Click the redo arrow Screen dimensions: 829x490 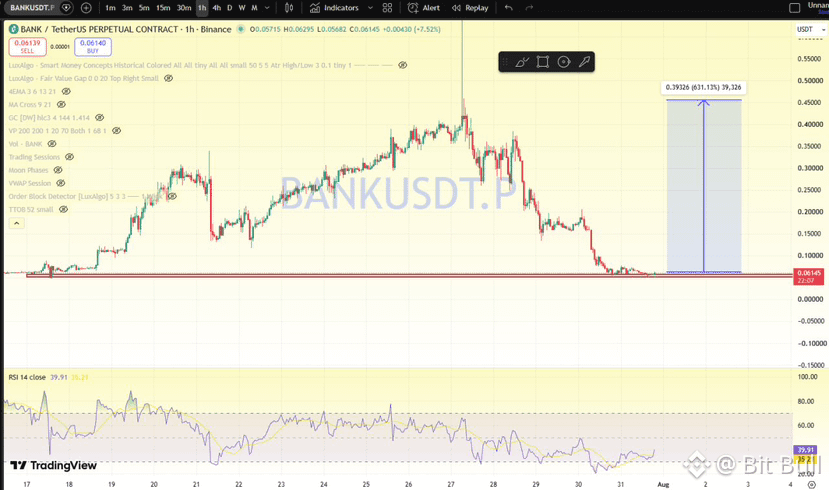pyautogui.click(x=529, y=8)
